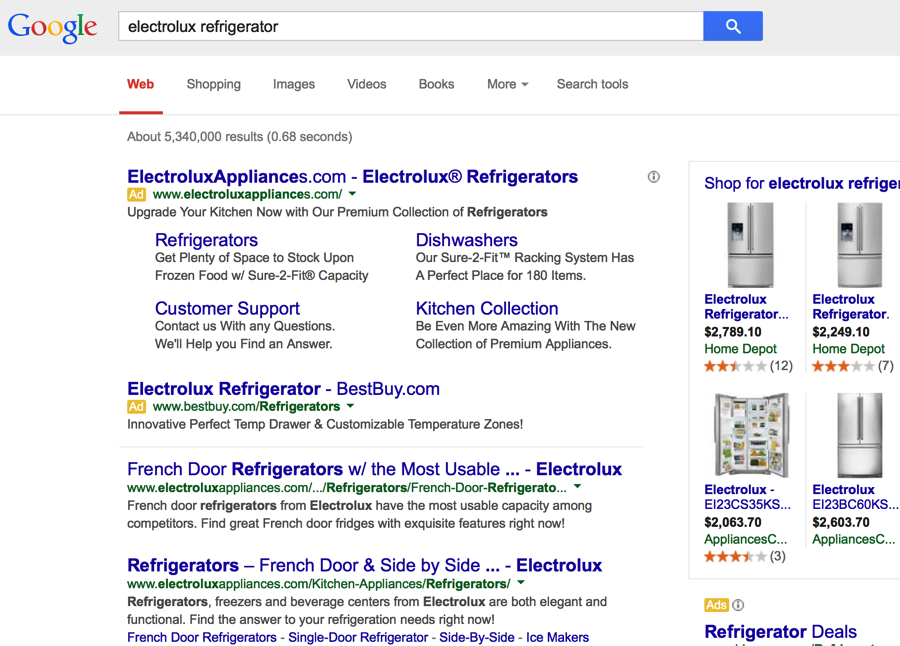Image resolution: width=900 pixels, height=646 pixels.
Task: Click the $2,249.10 refrigerator product image
Action: [x=859, y=245]
